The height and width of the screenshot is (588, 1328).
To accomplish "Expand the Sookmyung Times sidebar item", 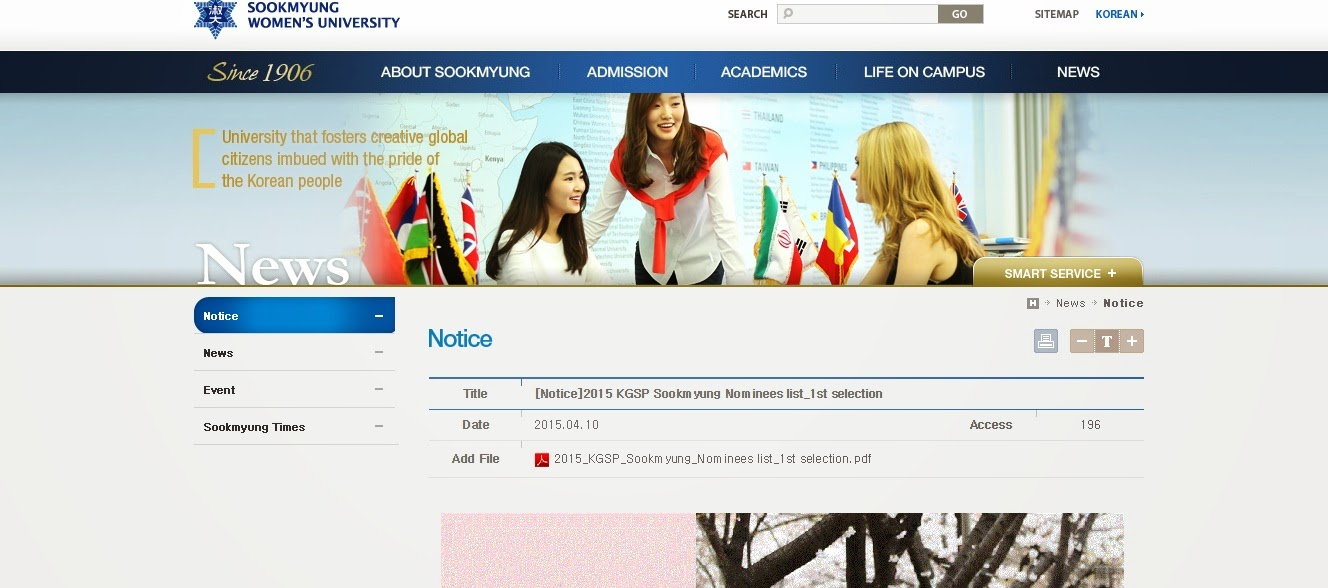I will [379, 427].
